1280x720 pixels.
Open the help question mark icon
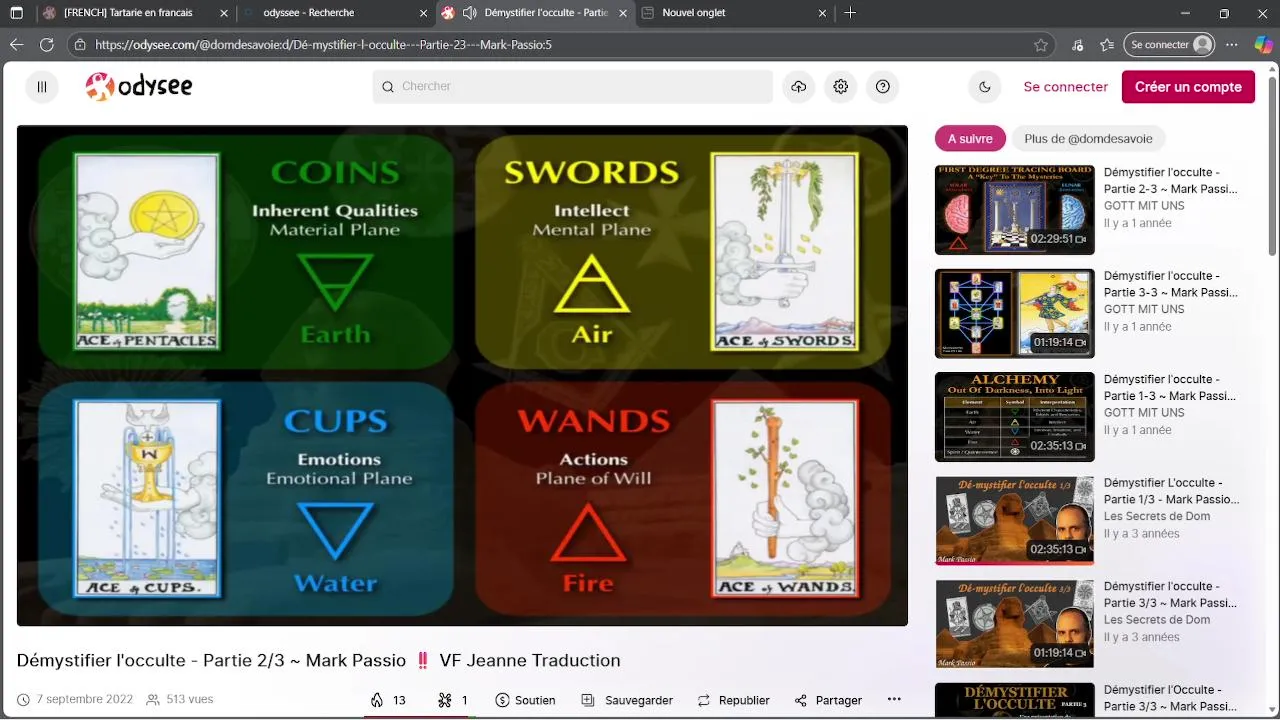point(883,87)
